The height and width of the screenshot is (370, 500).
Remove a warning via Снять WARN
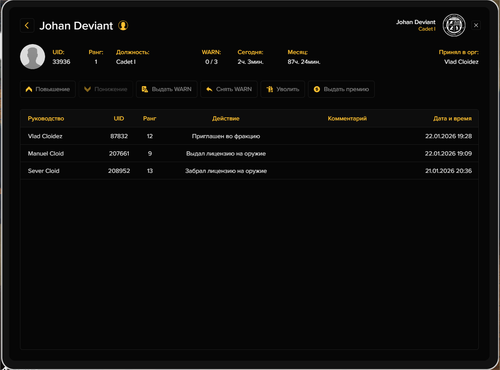click(229, 89)
